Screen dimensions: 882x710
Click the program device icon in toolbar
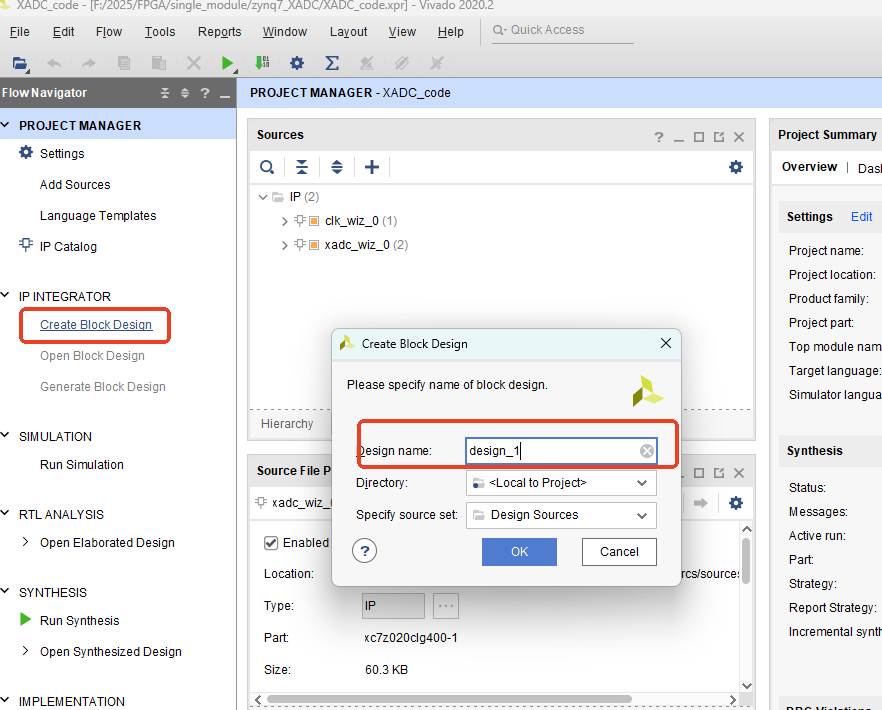[x=262, y=63]
